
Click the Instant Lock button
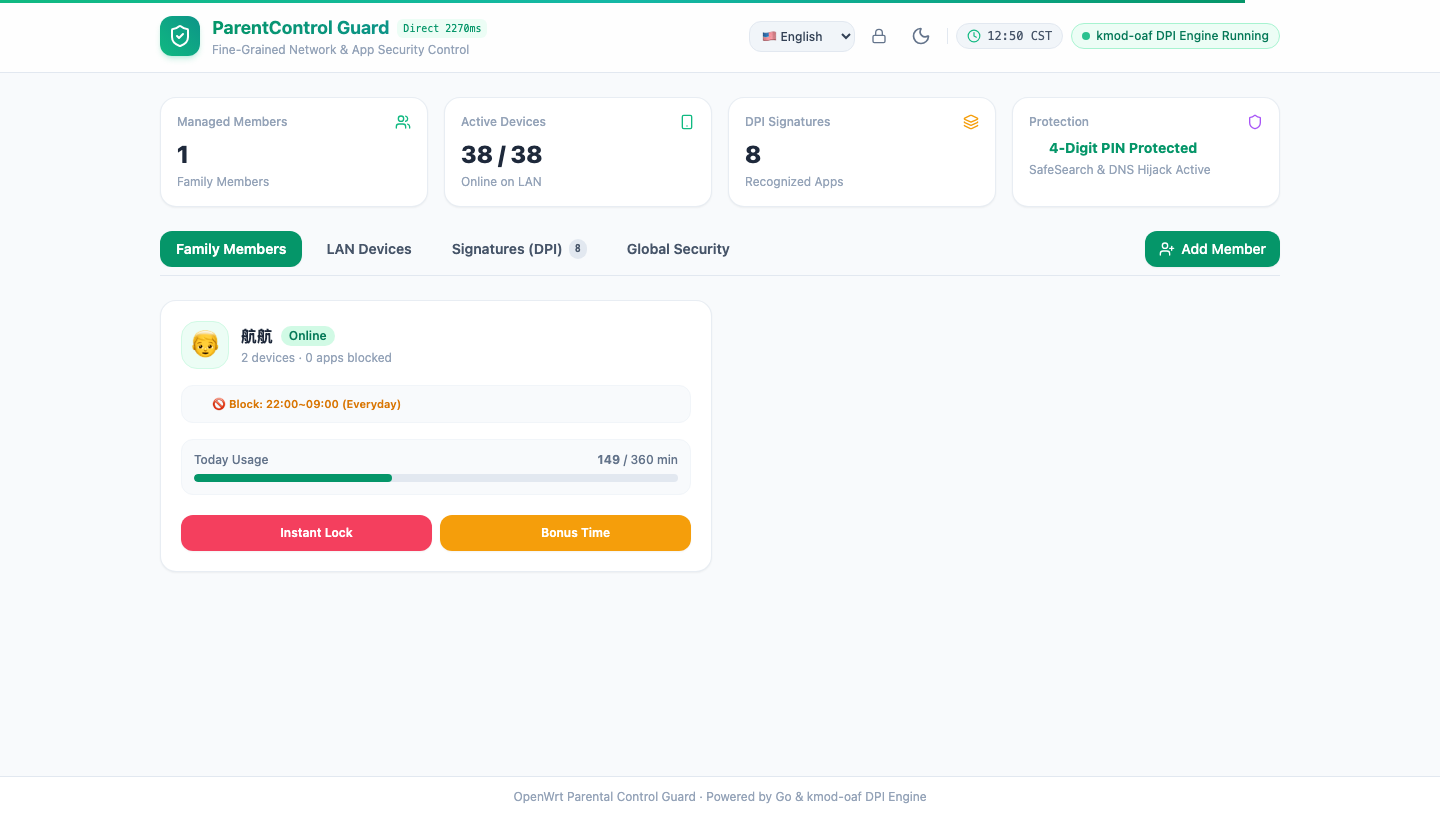pyautogui.click(x=306, y=533)
